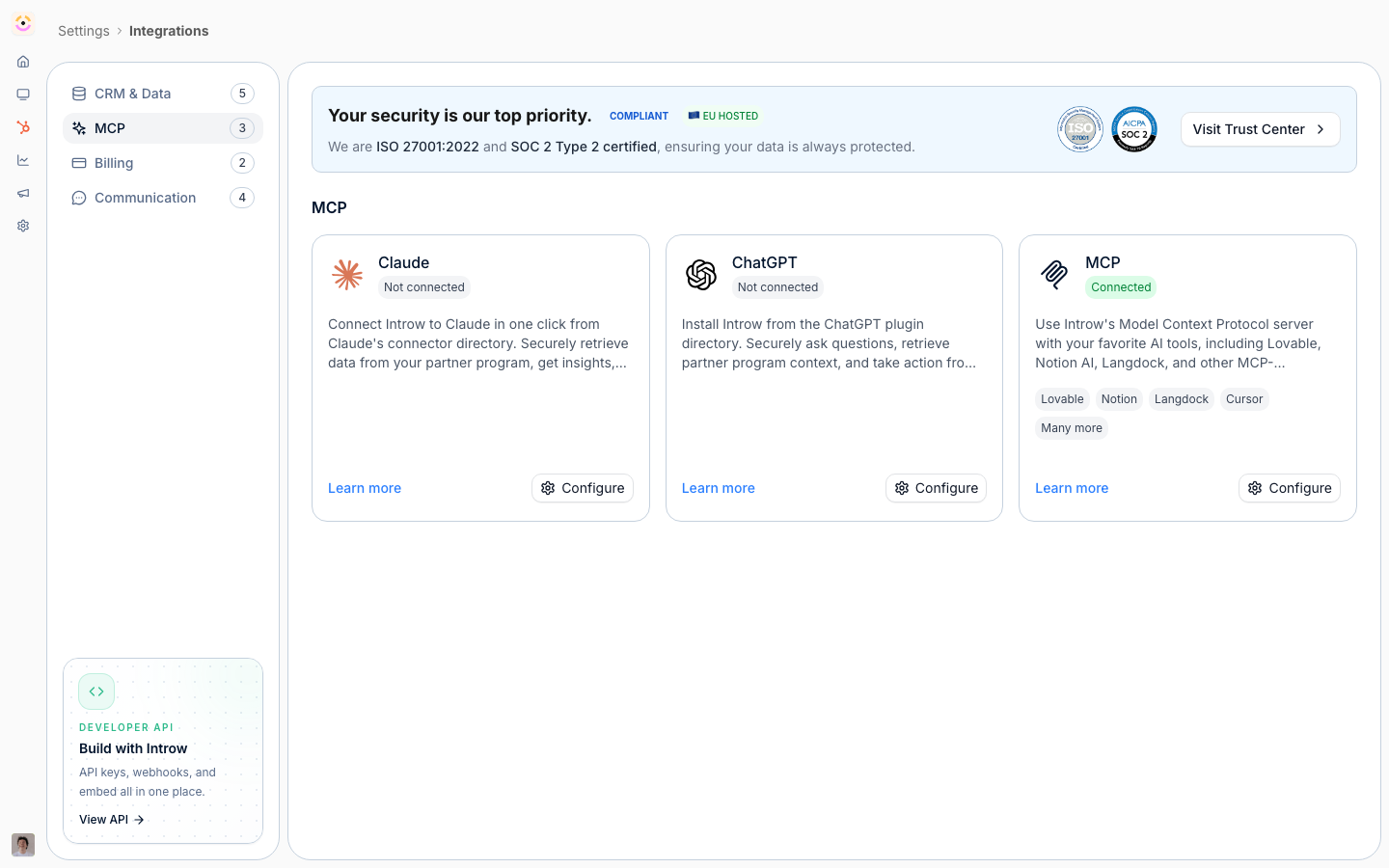Click the Claude starburst logo
1389x868 pixels.
point(347,275)
